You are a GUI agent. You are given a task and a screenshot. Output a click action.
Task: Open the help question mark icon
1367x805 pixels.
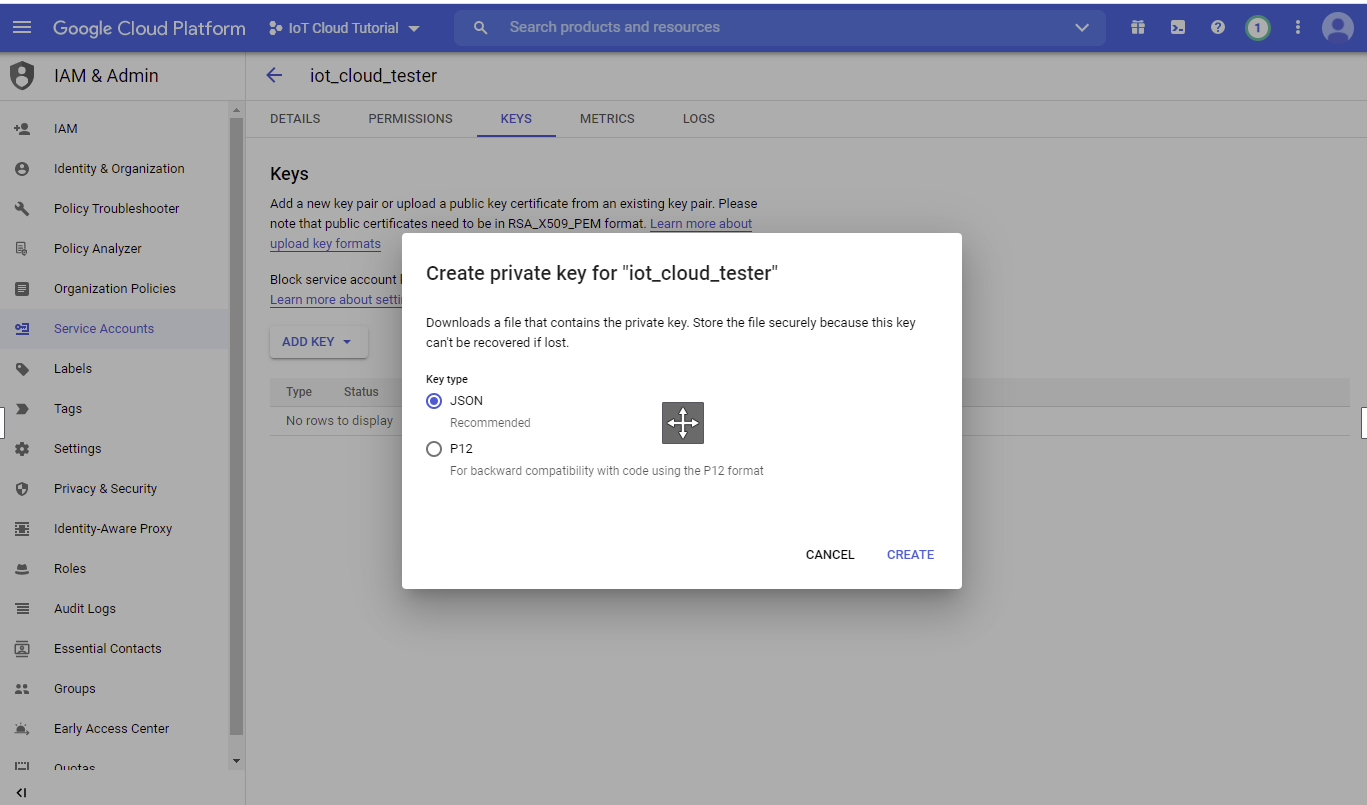(1218, 28)
